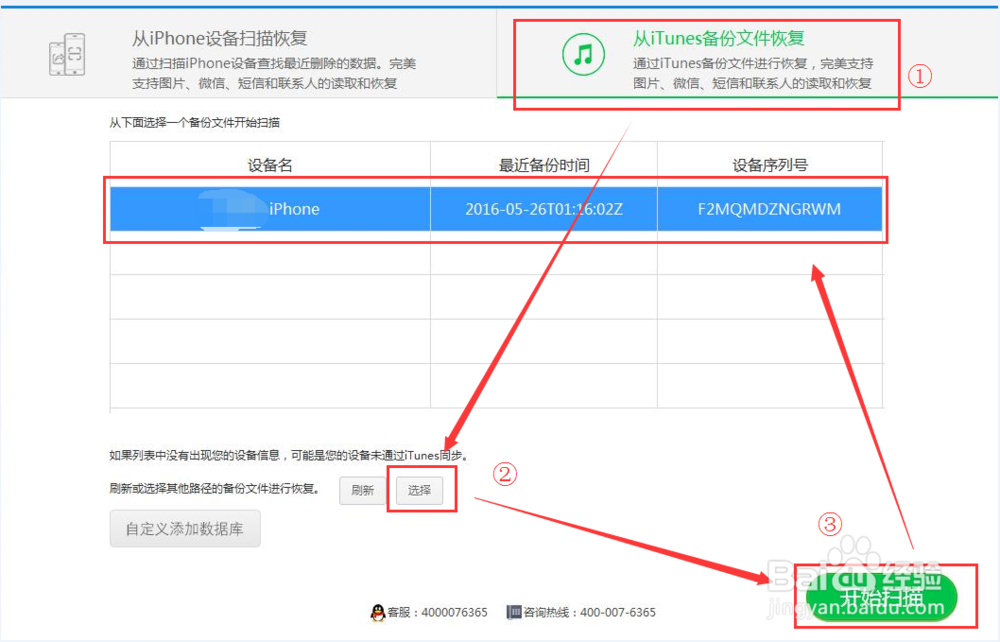Choose another backup path with 选择
The width and height of the screenshot is (1000, 642).
(x=419, y=490)
